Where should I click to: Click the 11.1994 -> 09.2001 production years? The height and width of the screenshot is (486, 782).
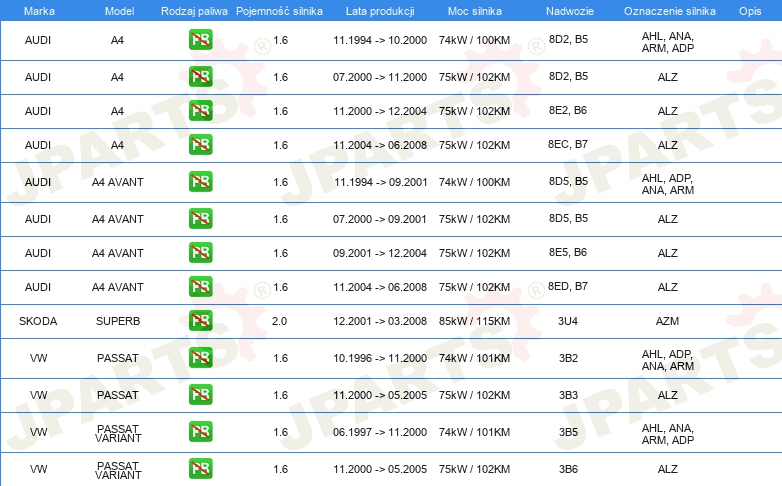381,182
